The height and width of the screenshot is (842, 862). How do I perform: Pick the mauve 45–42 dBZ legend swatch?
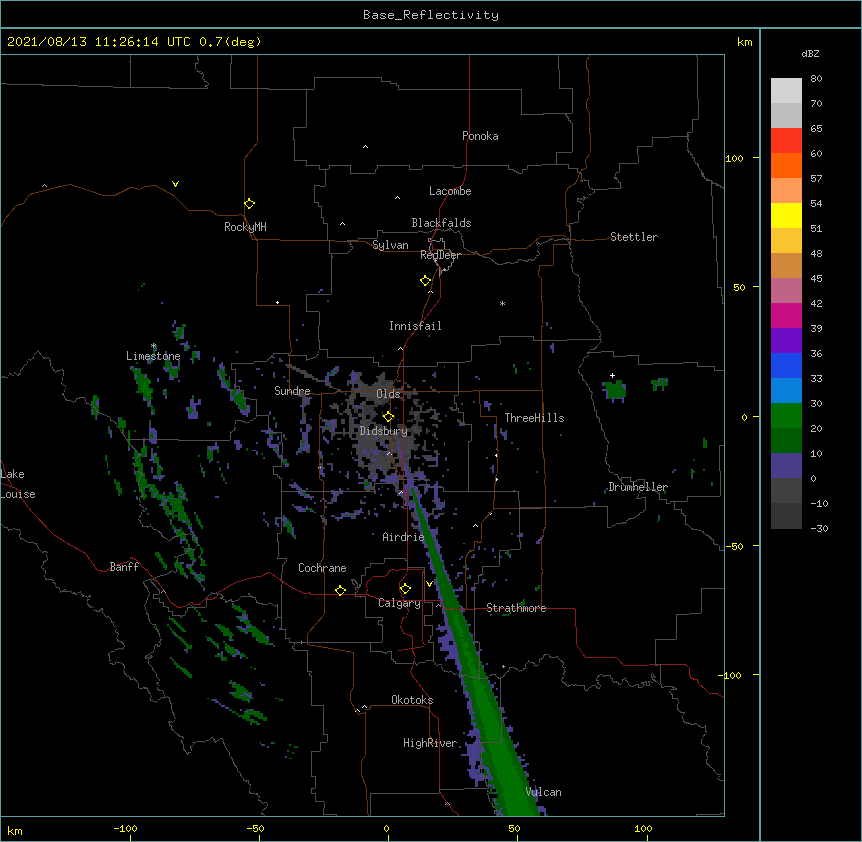pos(786,290)
